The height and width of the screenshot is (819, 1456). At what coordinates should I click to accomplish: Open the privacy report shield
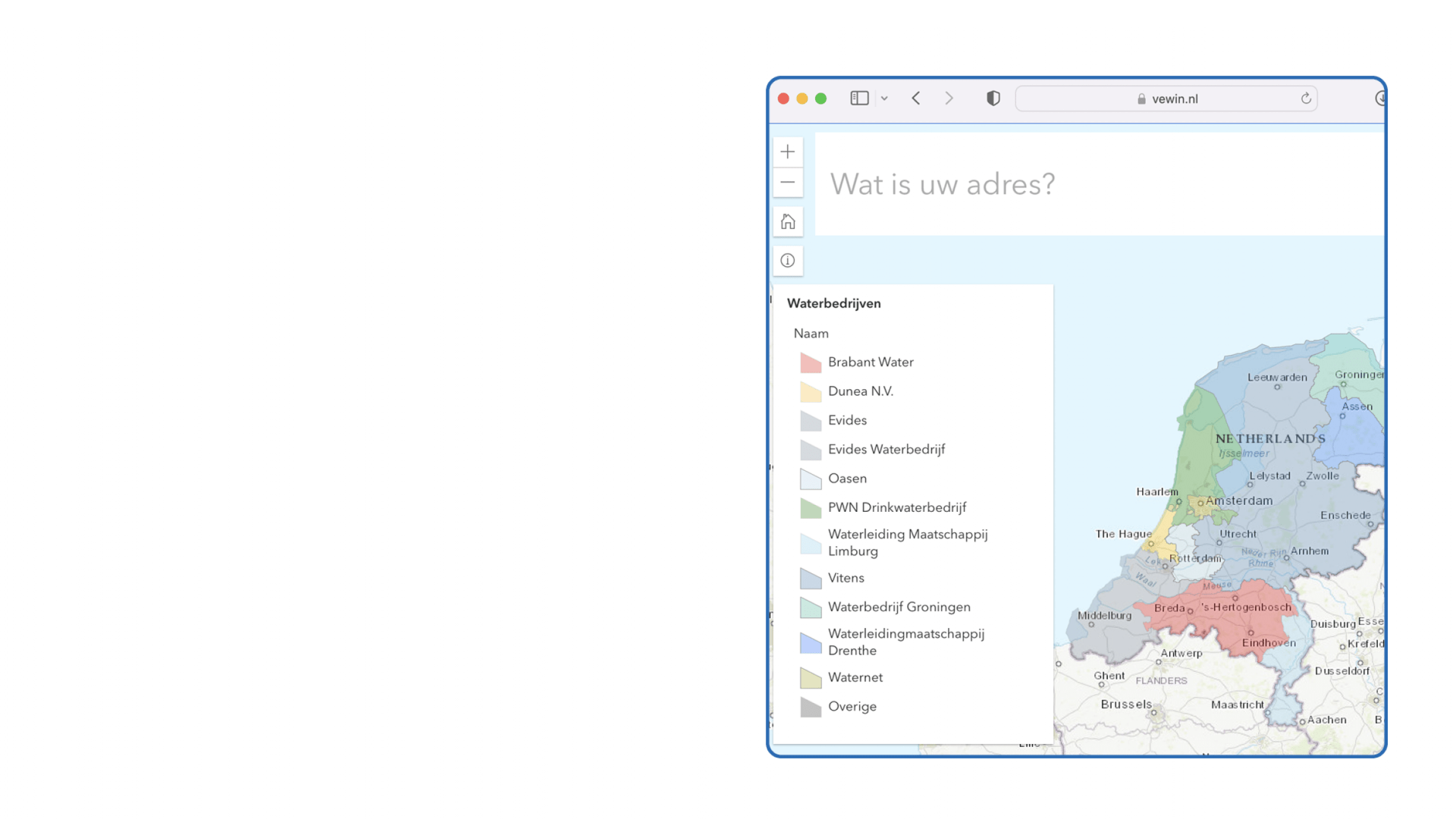point(993,99)
